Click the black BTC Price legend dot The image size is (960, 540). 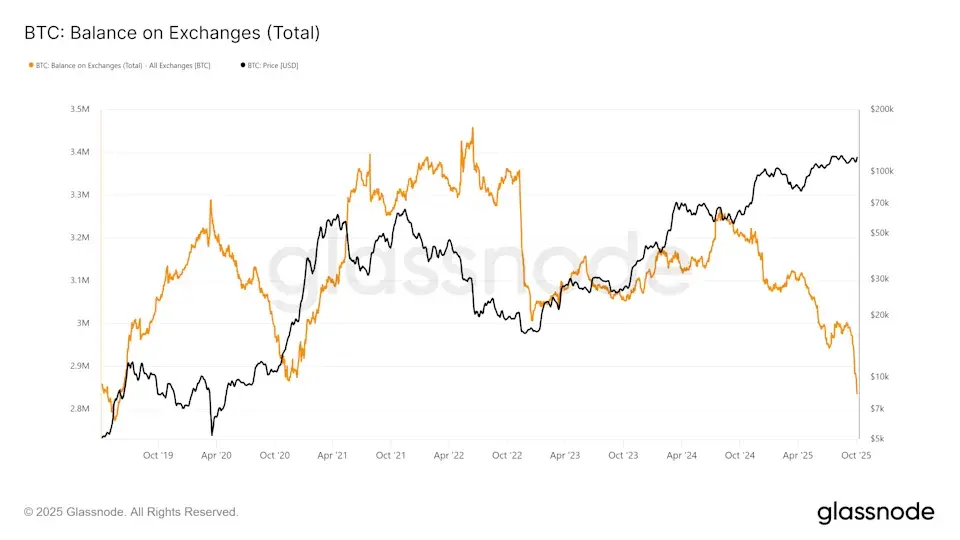(242, 65)
